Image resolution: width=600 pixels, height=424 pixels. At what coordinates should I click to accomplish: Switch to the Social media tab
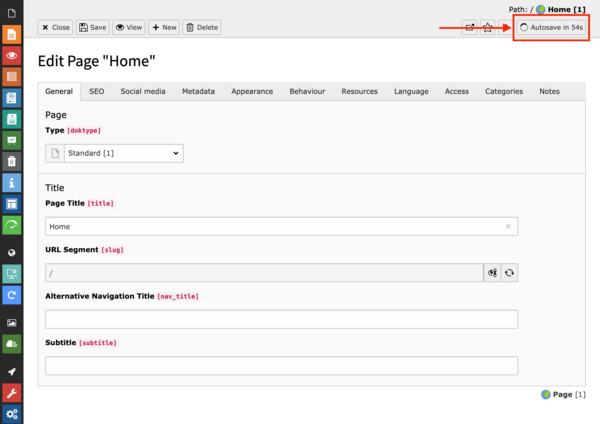coord(143,91)
